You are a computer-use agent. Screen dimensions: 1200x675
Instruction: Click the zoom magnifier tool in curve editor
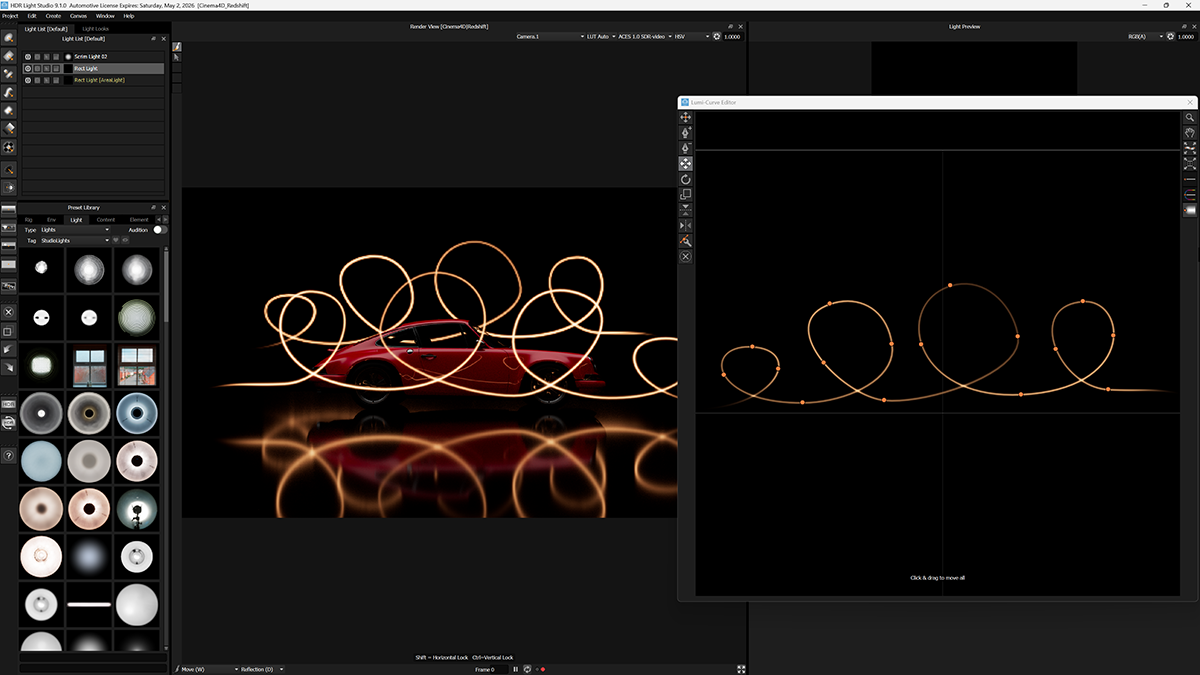click(1190, 117)
